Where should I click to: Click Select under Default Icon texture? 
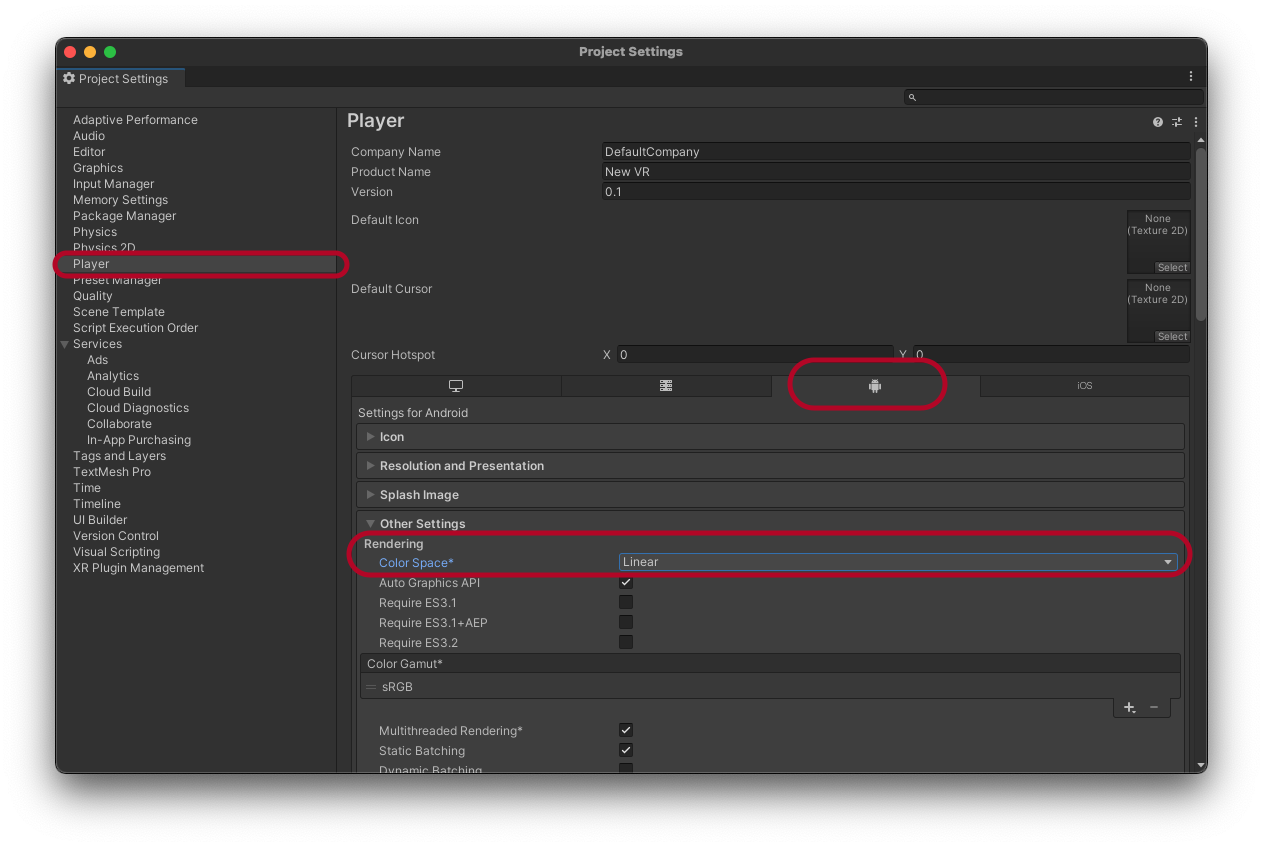(x=1172, y=268)
